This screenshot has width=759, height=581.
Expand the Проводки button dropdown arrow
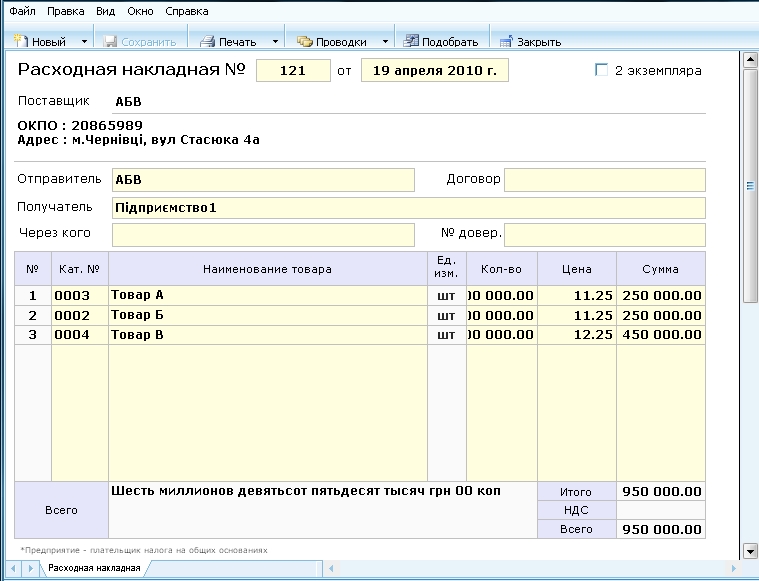tap(385, 42)
